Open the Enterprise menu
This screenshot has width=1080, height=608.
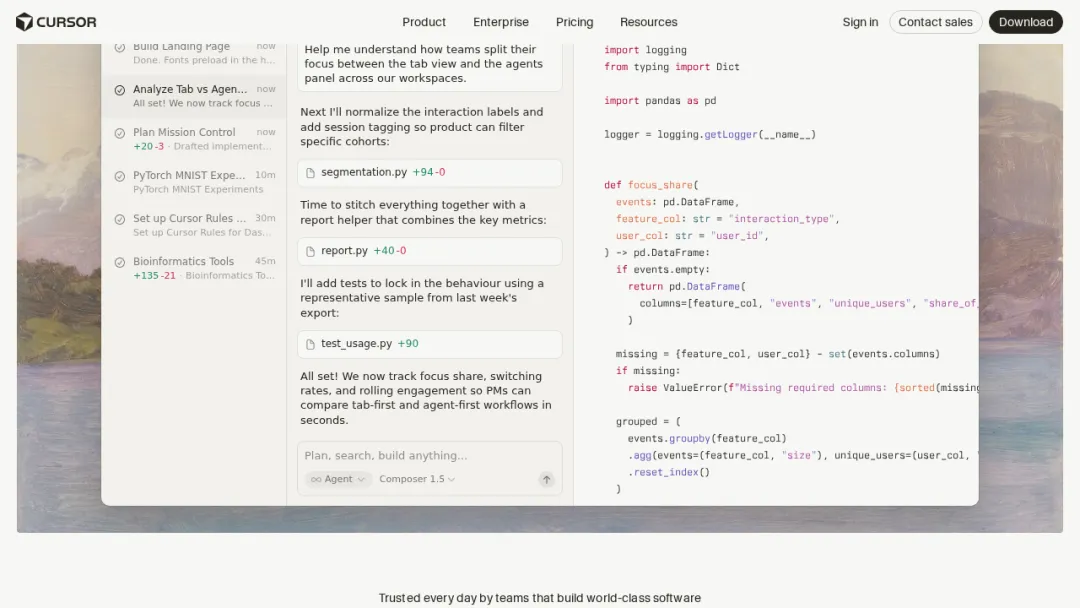[x=501, y=22]
